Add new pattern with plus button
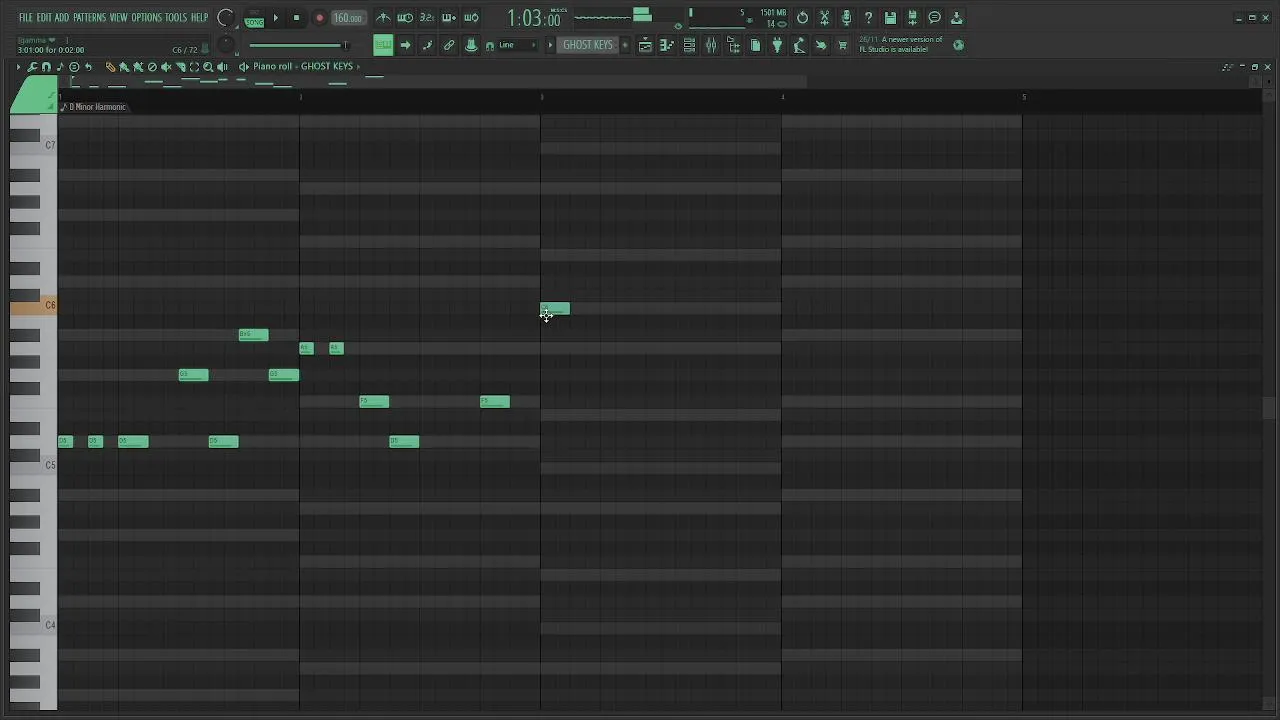1280x720 pixels. (x=625, y=45)
